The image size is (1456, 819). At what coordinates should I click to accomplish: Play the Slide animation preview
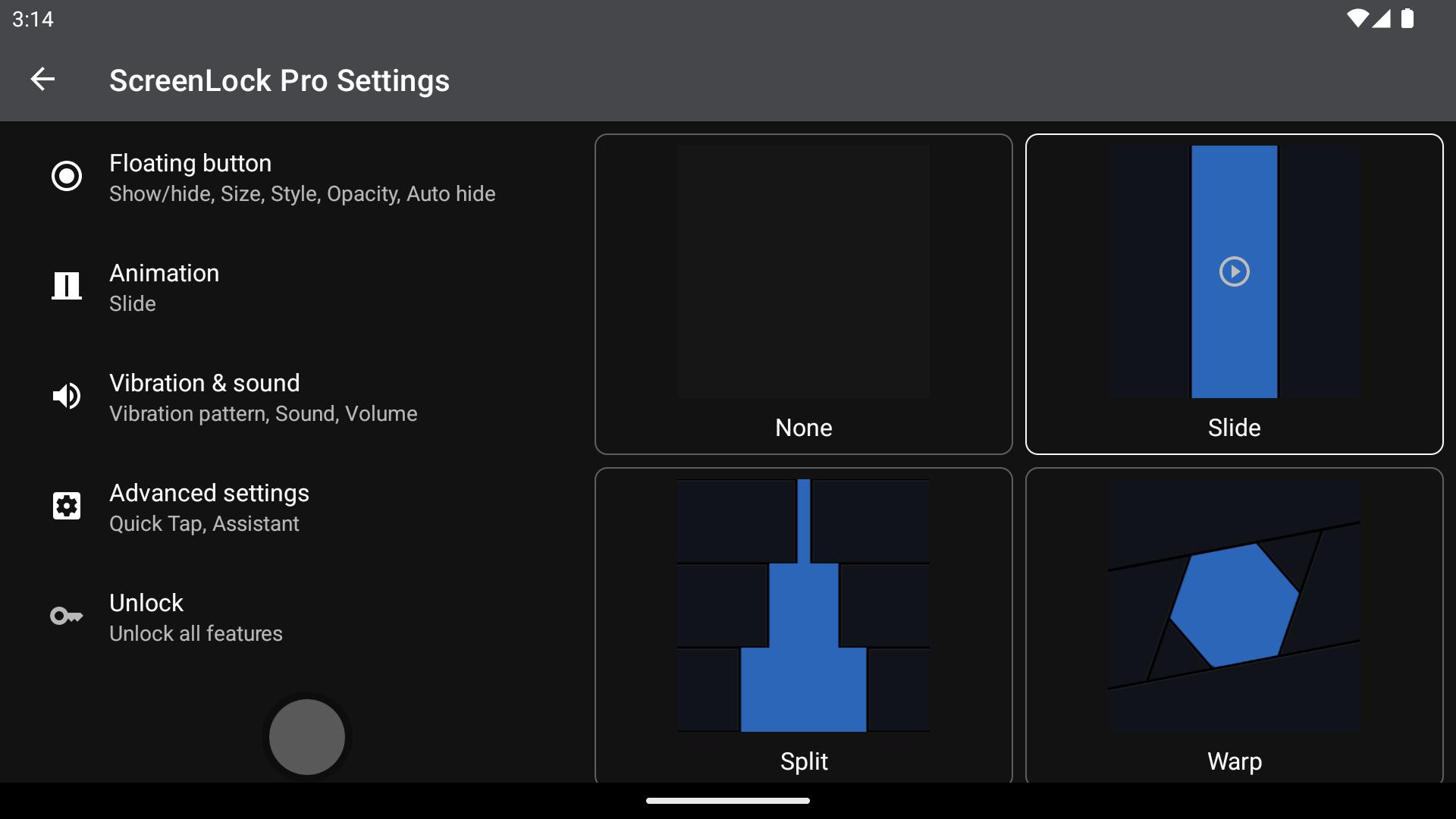(1234, 271)
